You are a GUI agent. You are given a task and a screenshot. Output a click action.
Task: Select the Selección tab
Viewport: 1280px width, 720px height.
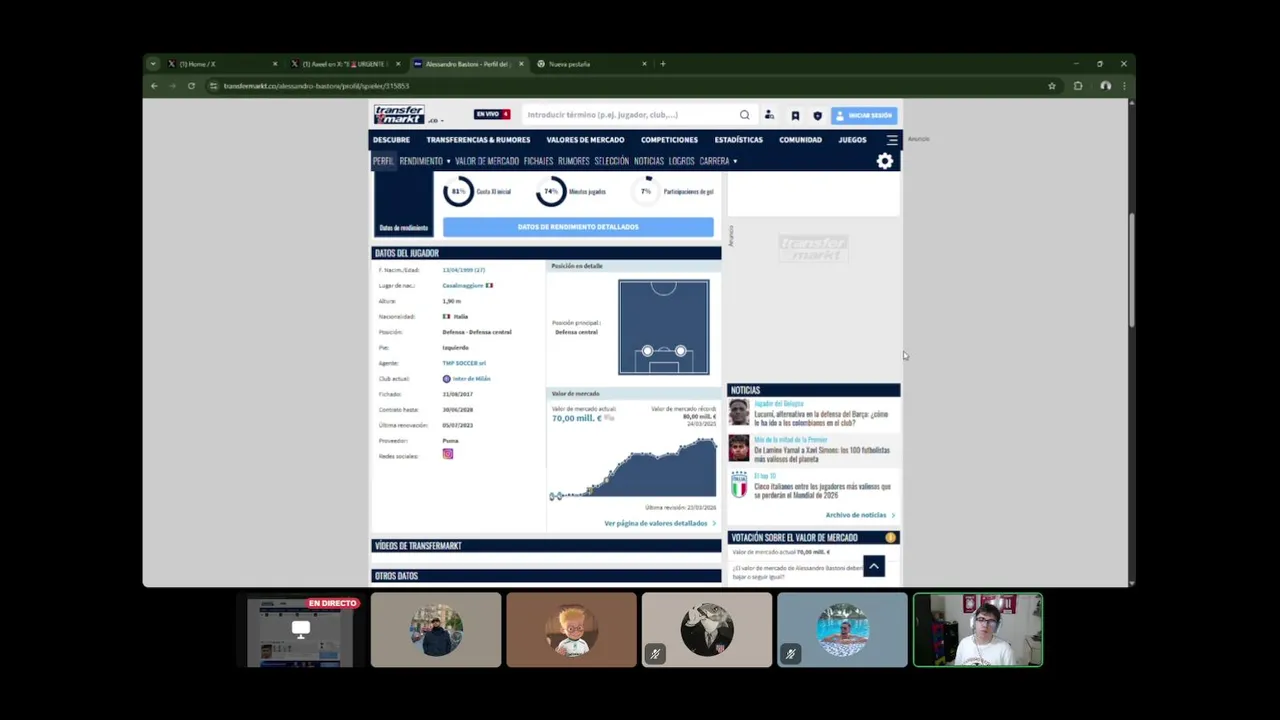(x=611, y=161)
